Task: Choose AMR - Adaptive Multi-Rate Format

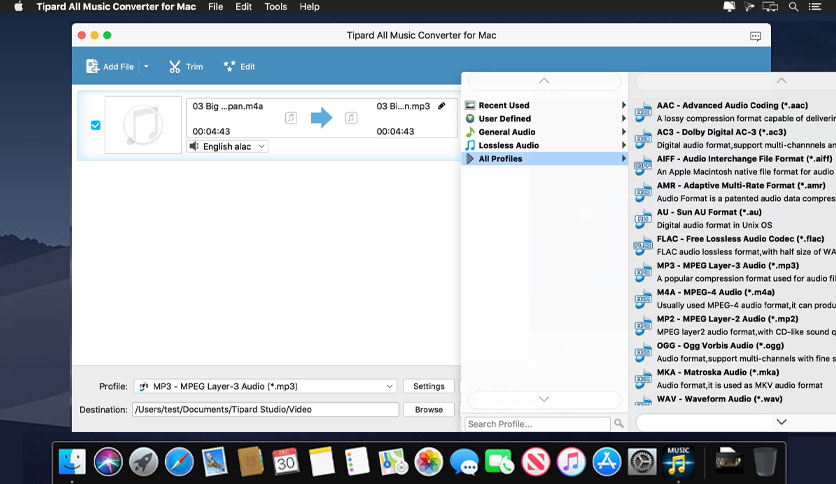Action: 734,192
